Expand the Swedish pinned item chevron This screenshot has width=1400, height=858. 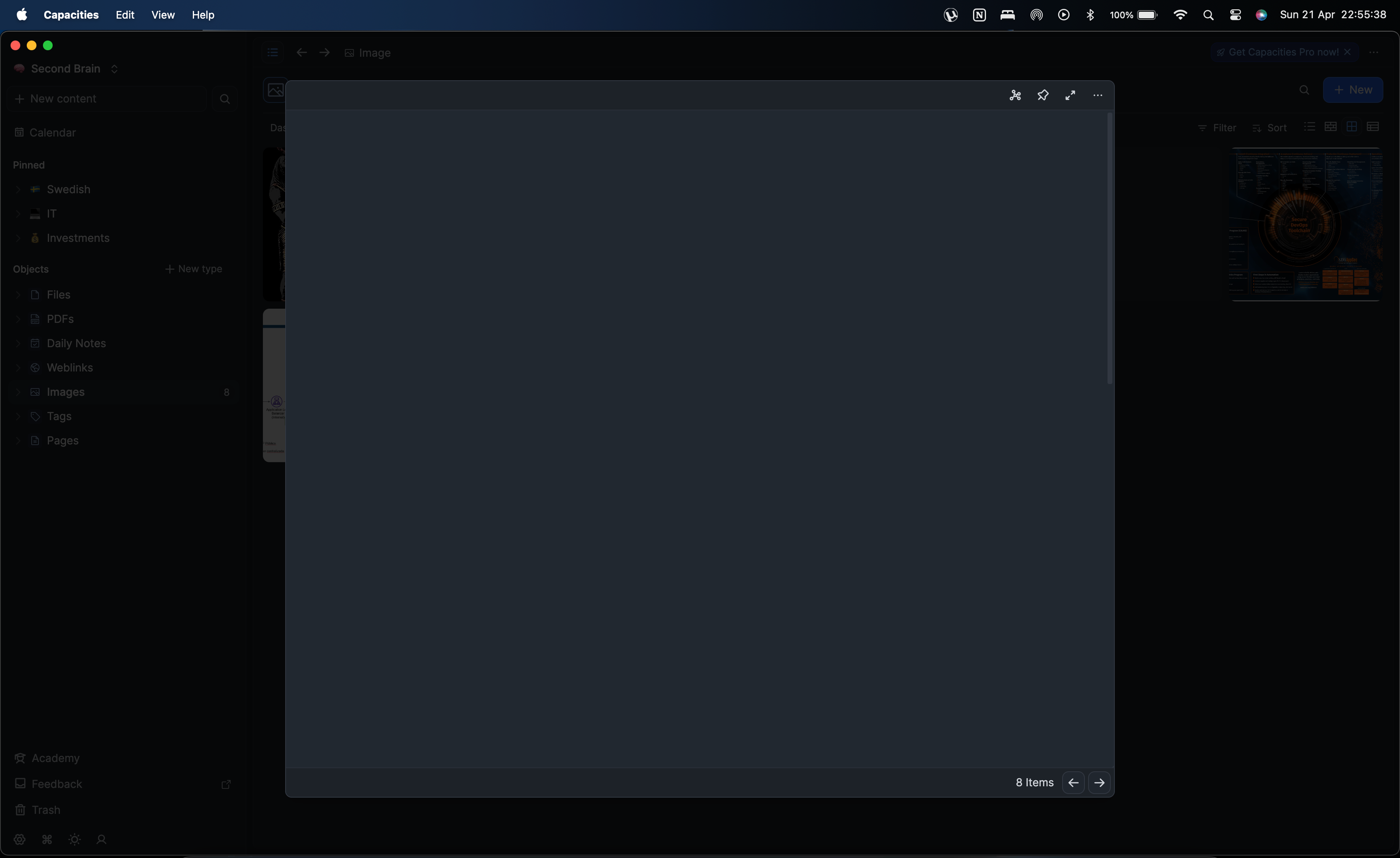point(17,190)
